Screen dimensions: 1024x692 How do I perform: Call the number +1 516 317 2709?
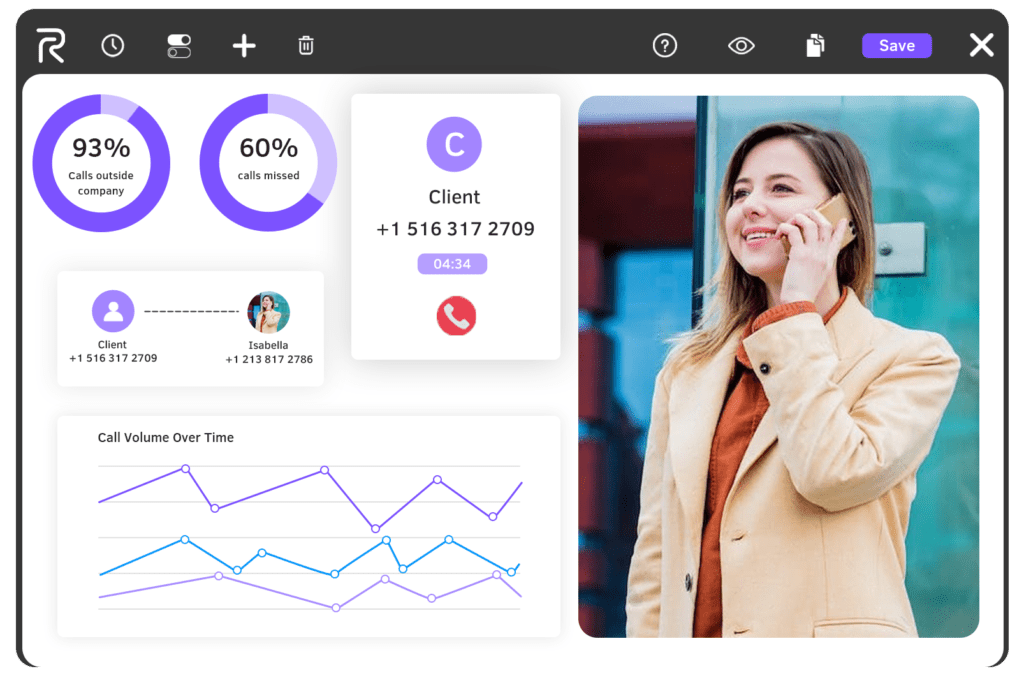click(x=455, y=228)
